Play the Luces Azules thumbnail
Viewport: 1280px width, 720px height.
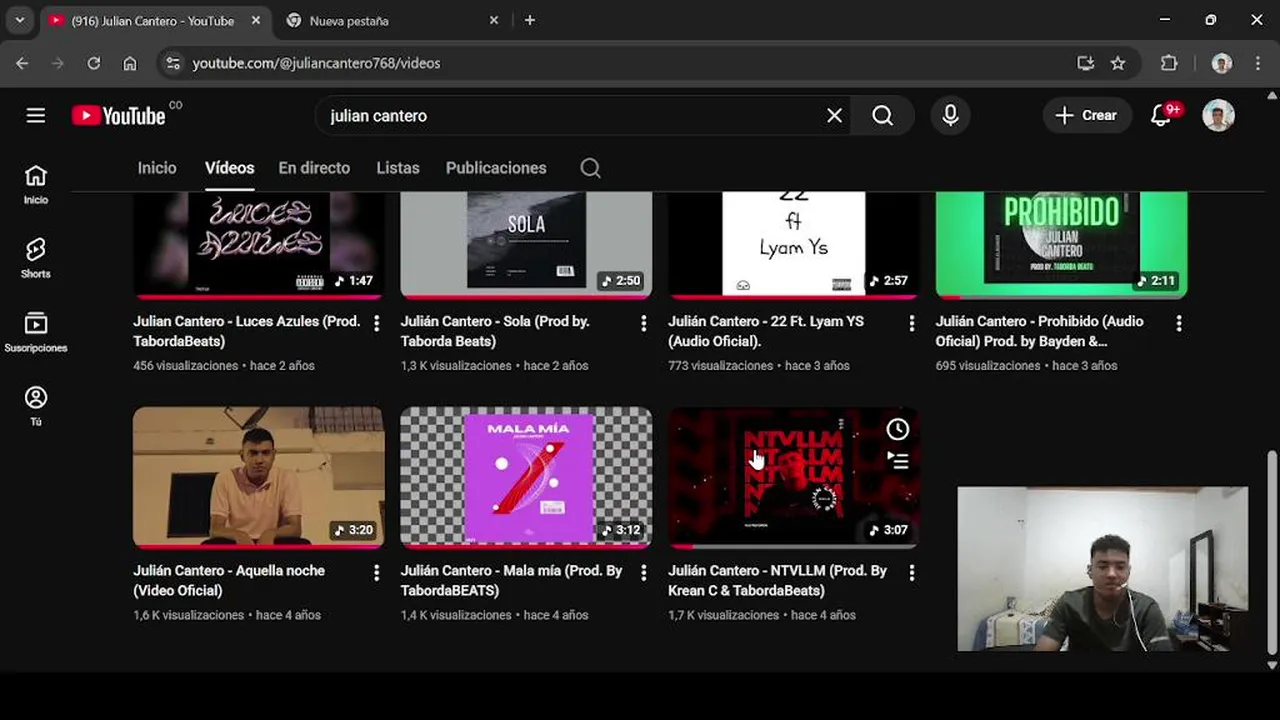(x=259, y=245)
